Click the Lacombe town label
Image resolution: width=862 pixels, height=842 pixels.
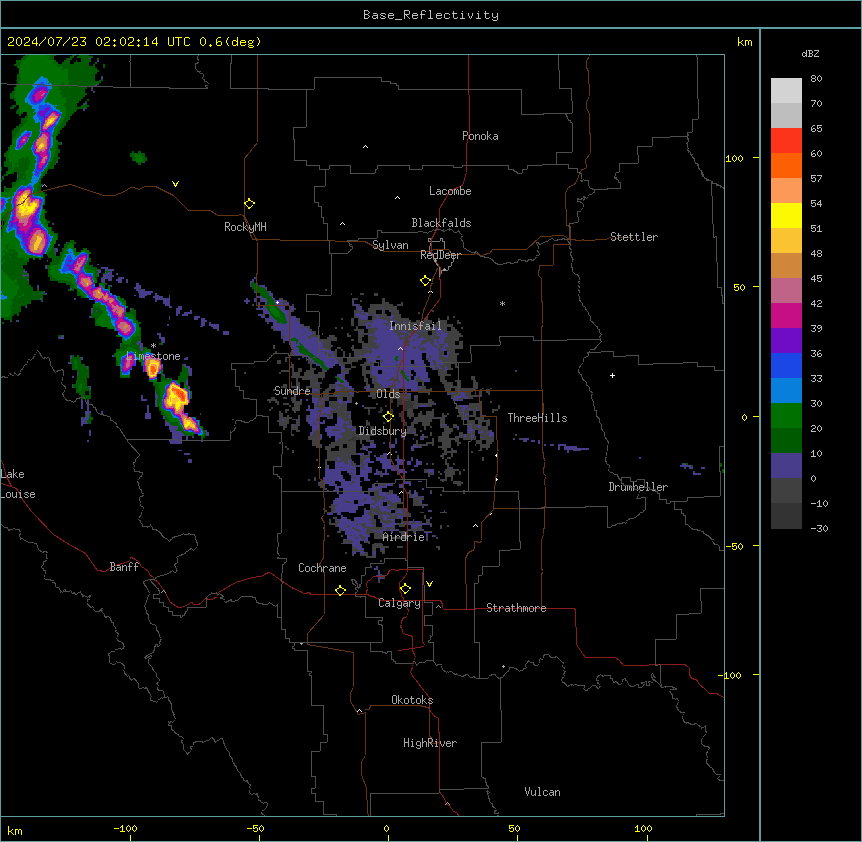point(450,191)
